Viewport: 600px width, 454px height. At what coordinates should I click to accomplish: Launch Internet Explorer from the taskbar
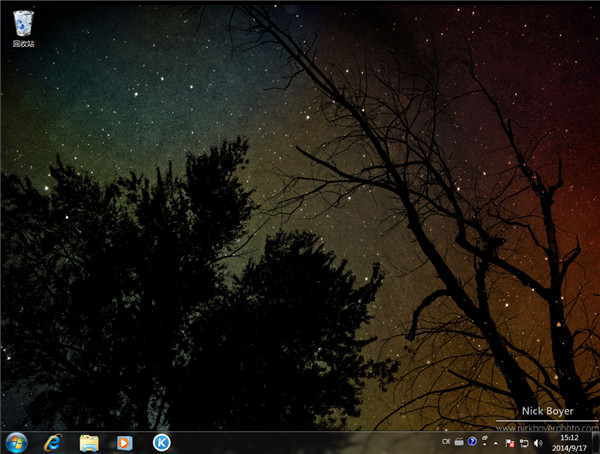52,442
